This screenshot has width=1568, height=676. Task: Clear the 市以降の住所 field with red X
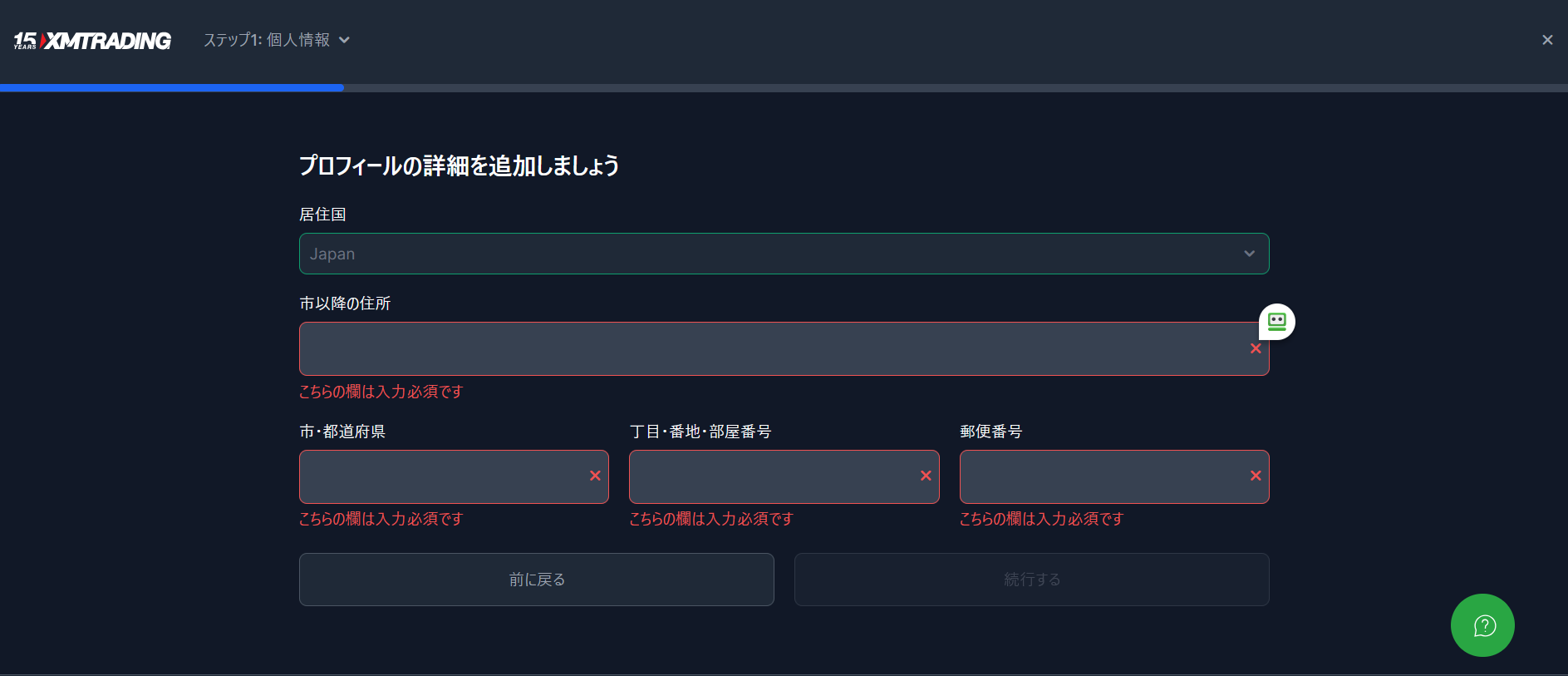pos(1256,349)
